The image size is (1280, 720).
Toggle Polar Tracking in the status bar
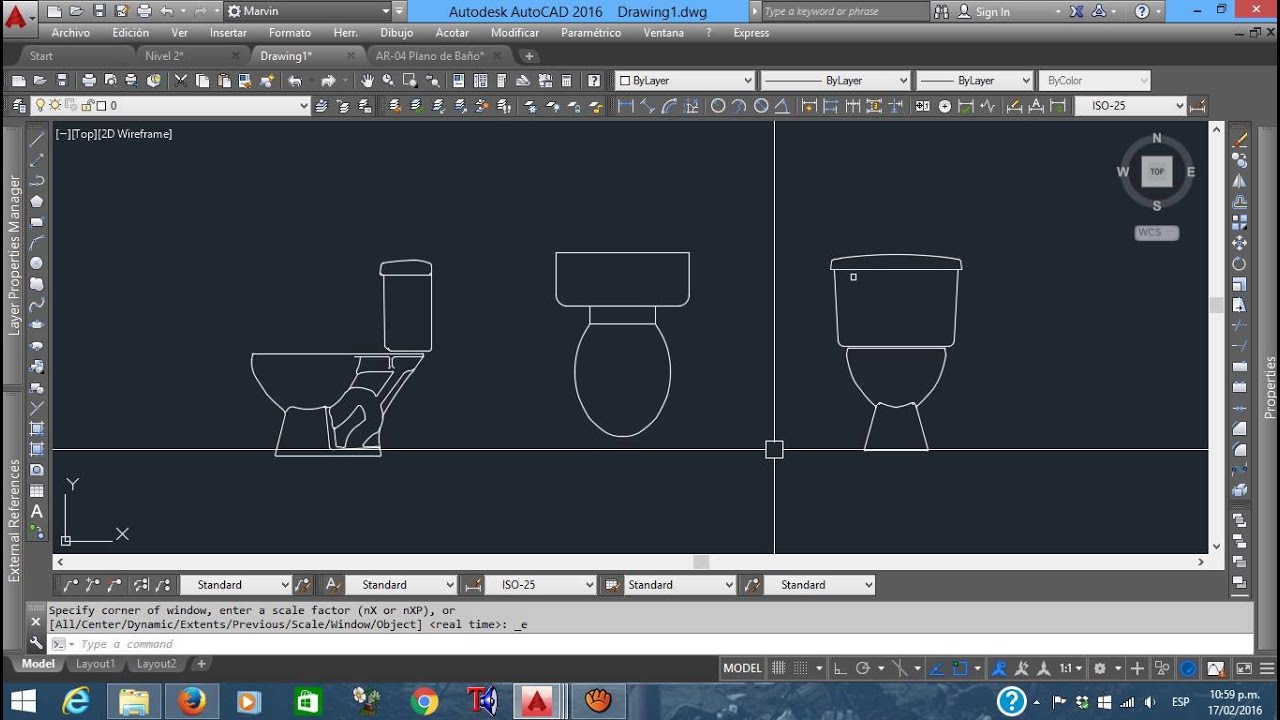tap(861, 668)
